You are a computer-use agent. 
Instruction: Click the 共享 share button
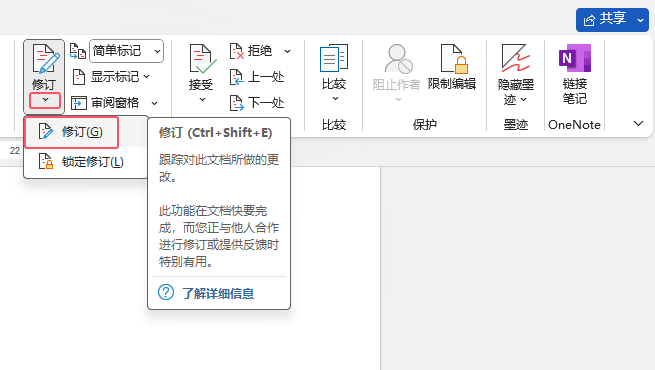point(605,19)
